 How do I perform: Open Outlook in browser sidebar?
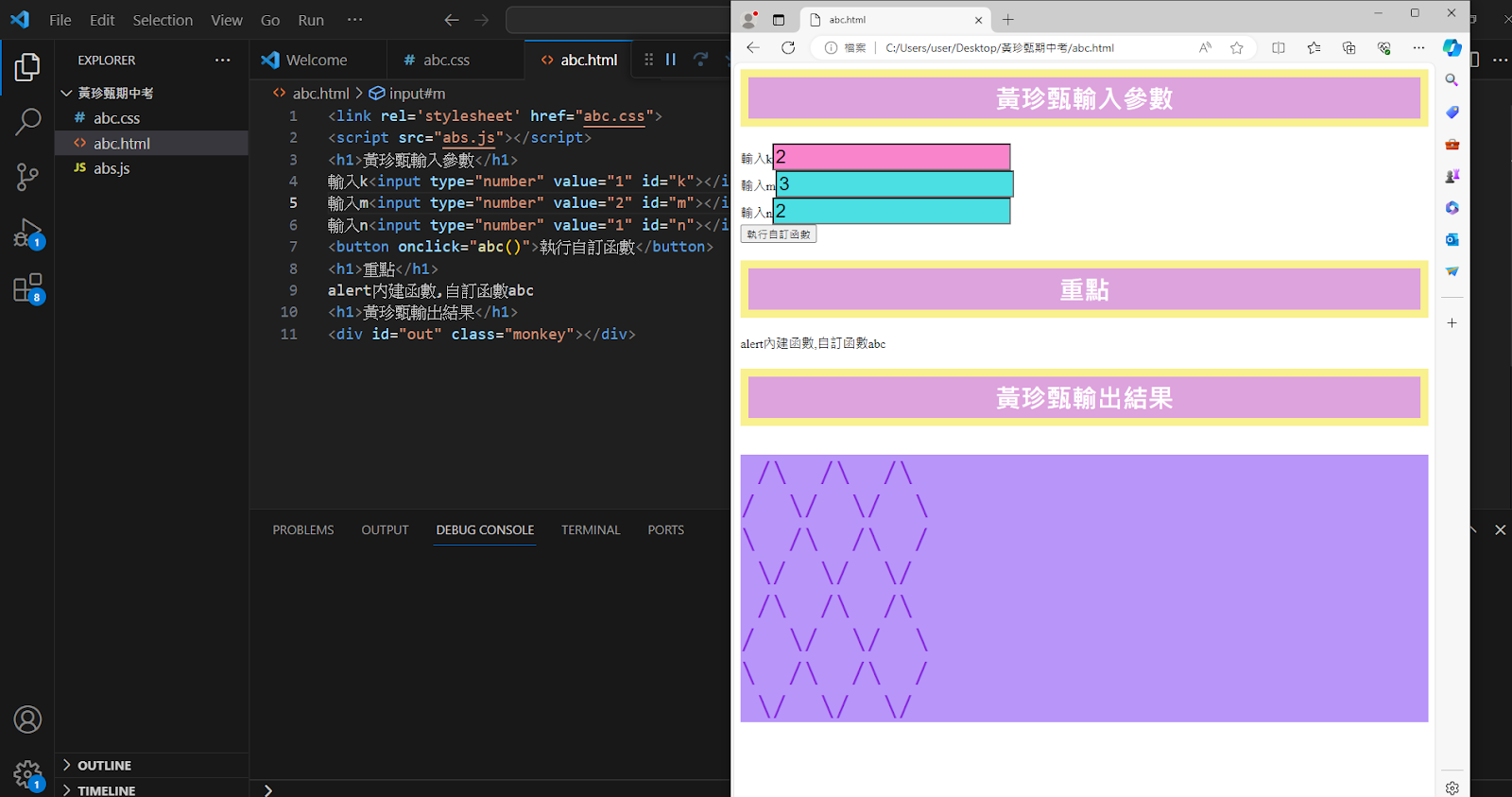coord(1452,239)
